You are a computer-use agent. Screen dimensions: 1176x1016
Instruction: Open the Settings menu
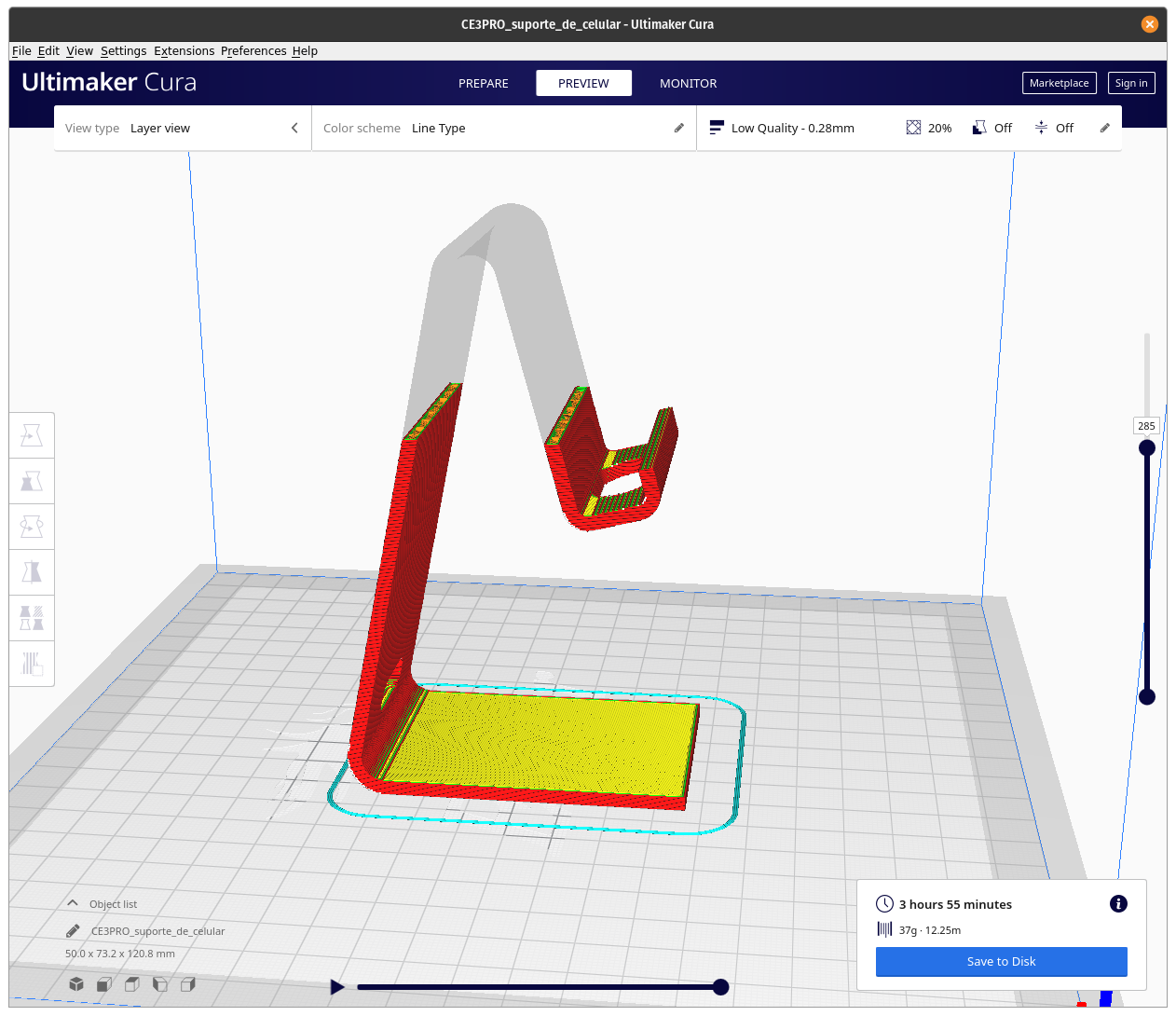tap(124, 51)
